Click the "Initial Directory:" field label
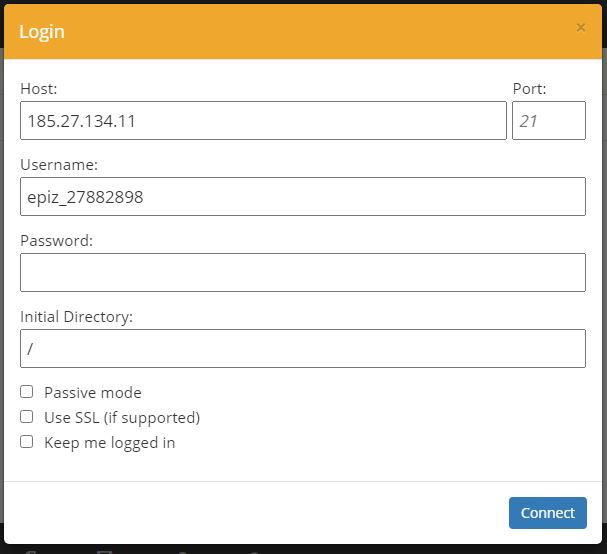The width and height of the screenshot is (607, 554). tap(77, 317)
